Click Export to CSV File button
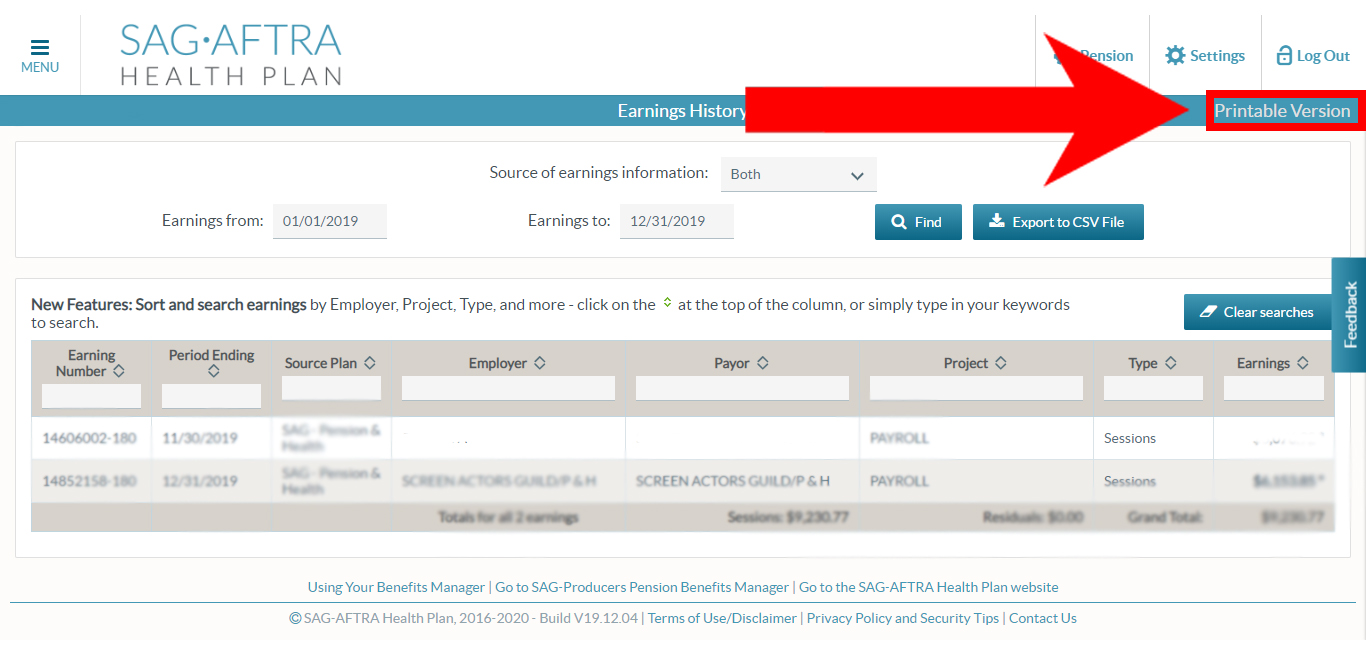Screen dimensions: 1366x656 1058,222
